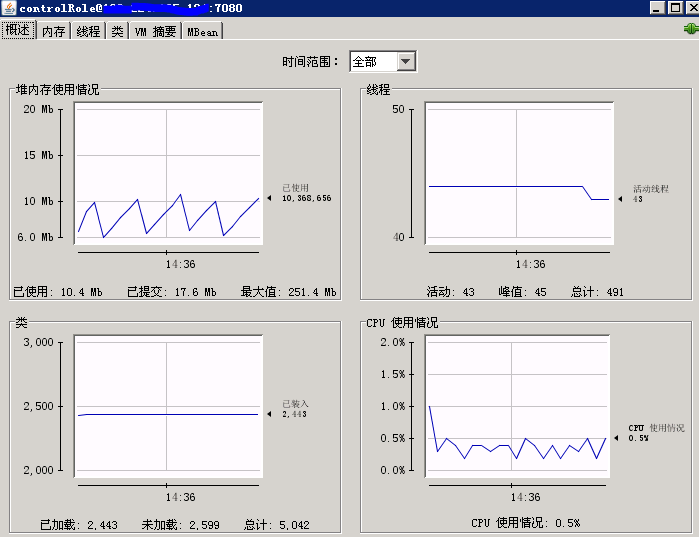Click the 活动: 43 text
699x537 pixels.
451,292
